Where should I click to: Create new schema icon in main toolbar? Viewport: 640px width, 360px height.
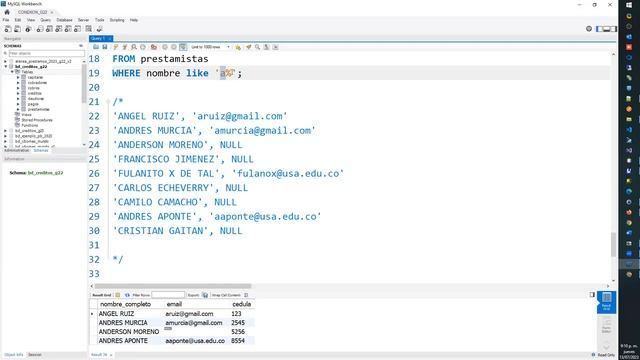(40, 29)
